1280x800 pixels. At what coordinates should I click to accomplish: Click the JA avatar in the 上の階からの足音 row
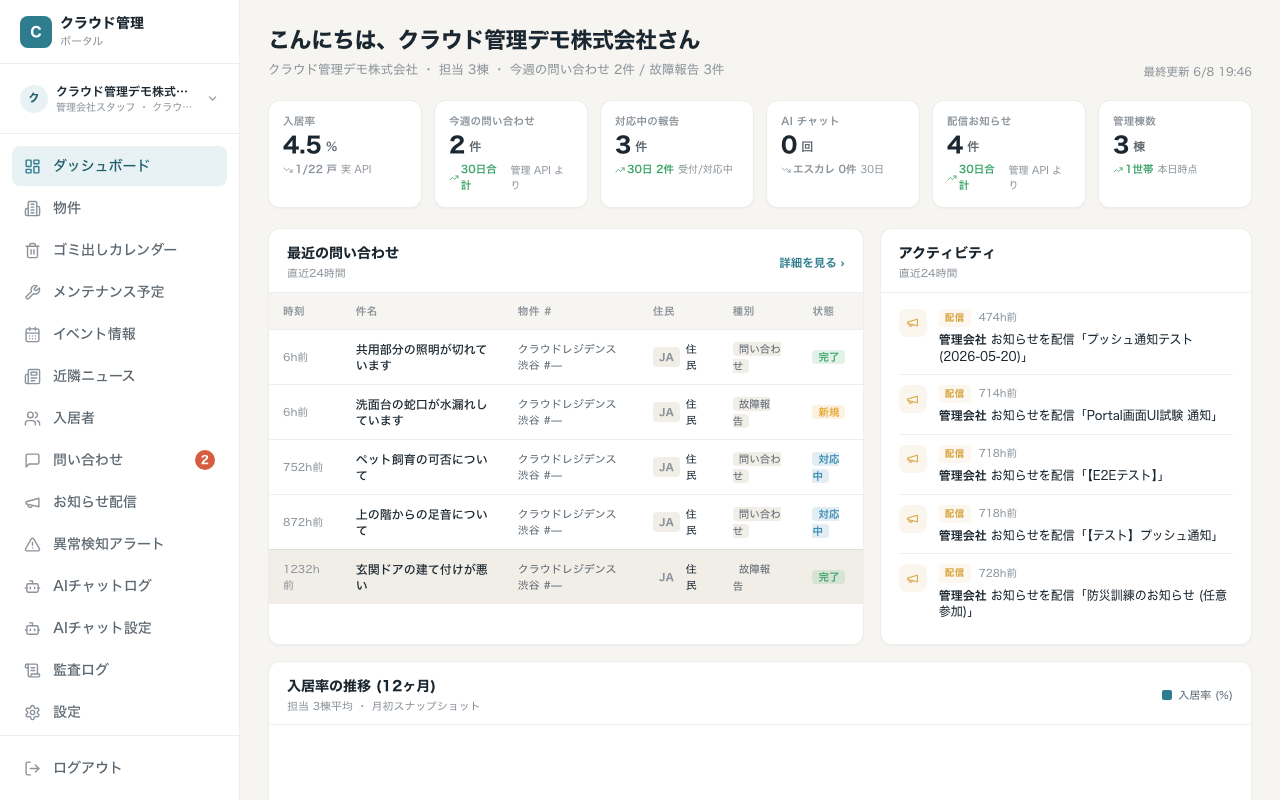(x=666, y=522)
